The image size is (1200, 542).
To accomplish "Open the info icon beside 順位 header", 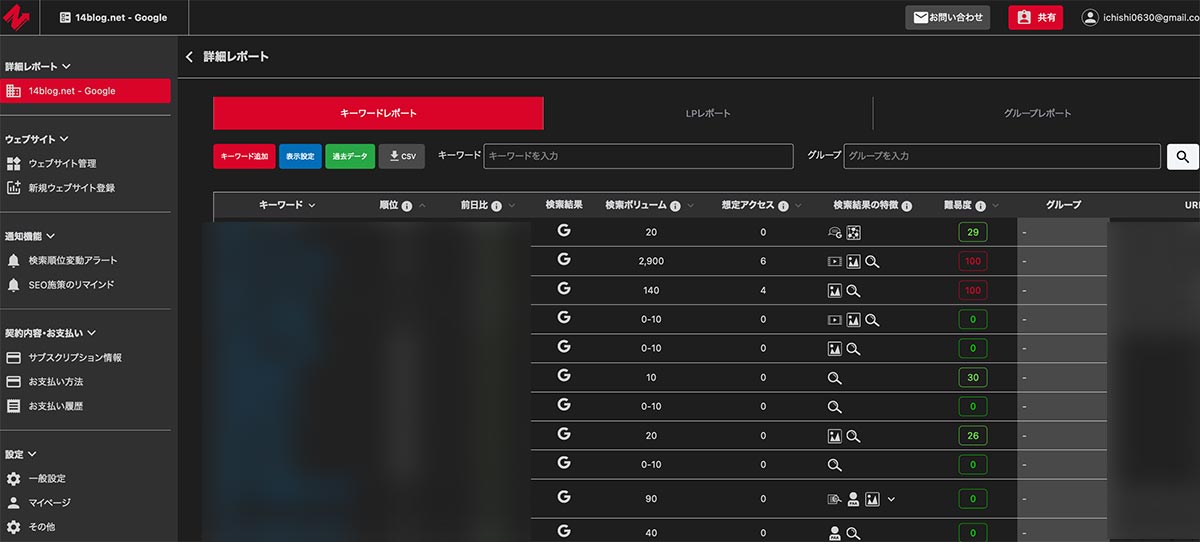I will coord(407,206).
